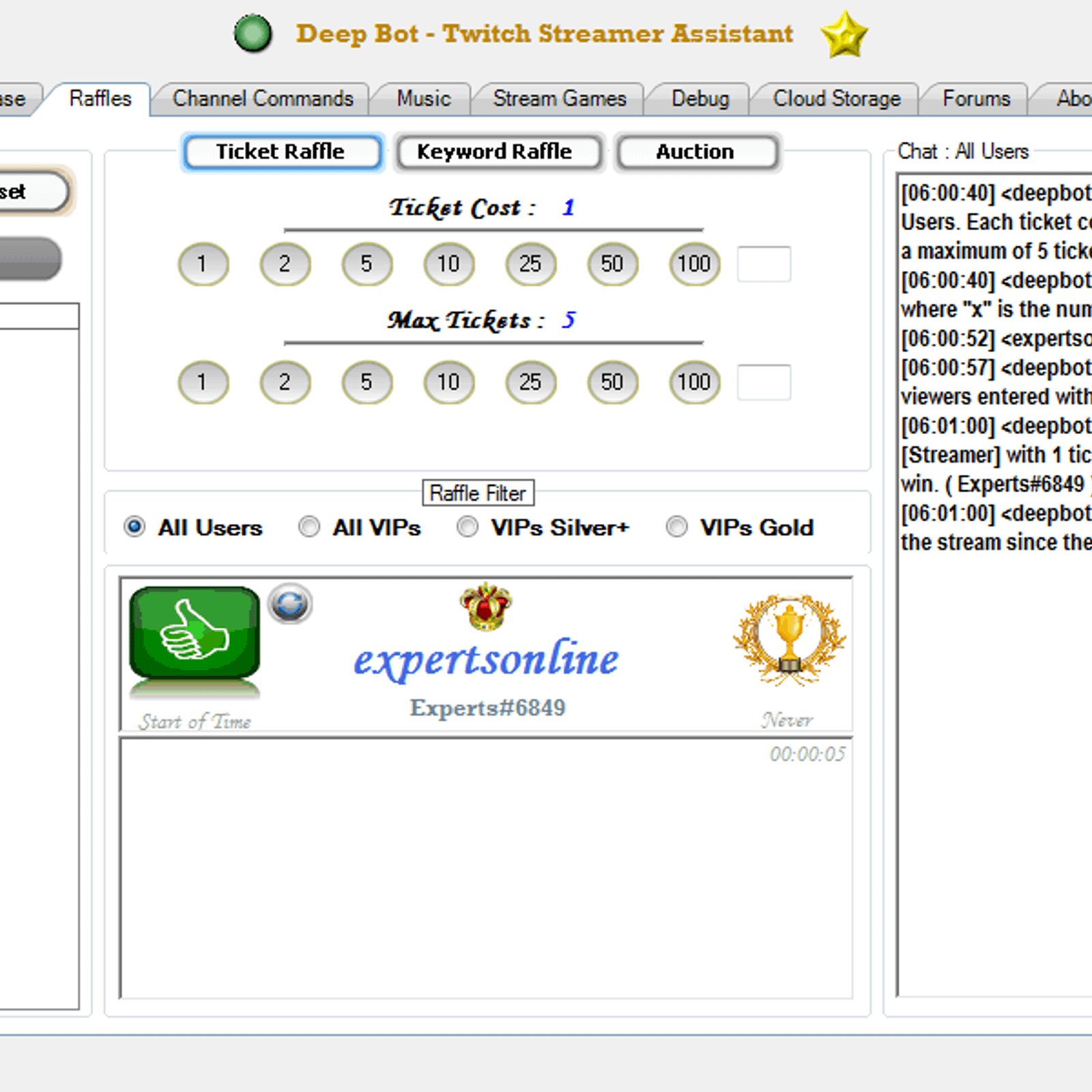Set Max Tickets to 10

tap(448, 382)
